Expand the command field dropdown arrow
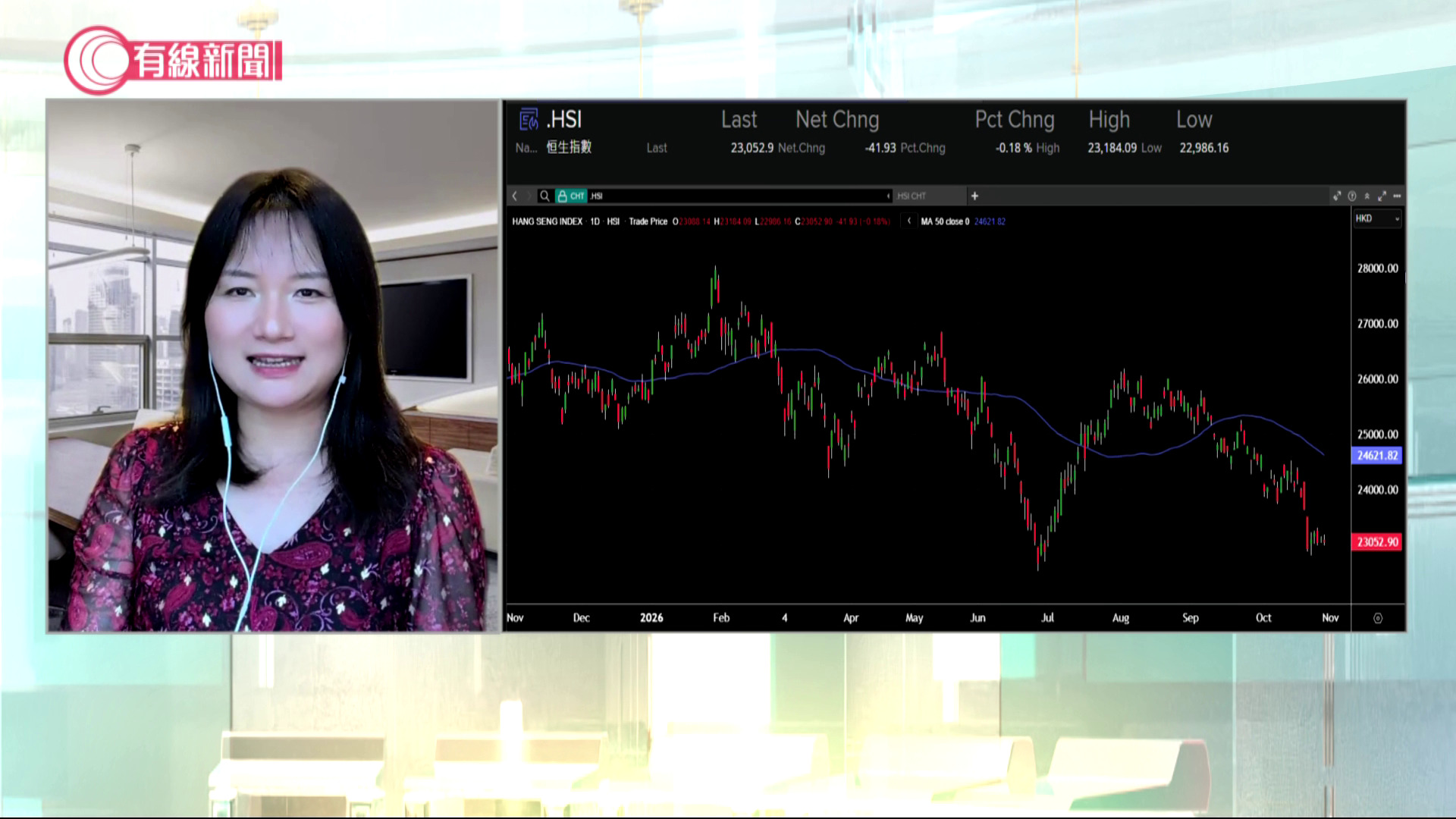 pyautogui.click(x=889, y=196)
